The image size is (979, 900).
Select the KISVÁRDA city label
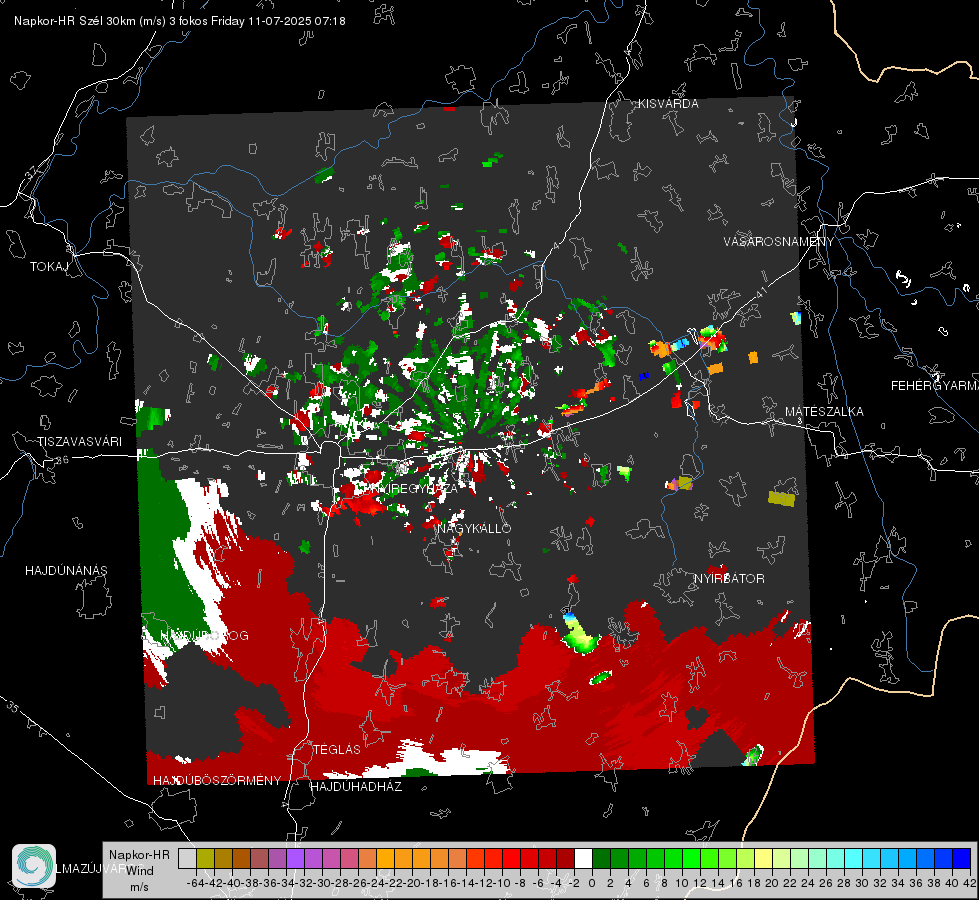click(668, 104)
